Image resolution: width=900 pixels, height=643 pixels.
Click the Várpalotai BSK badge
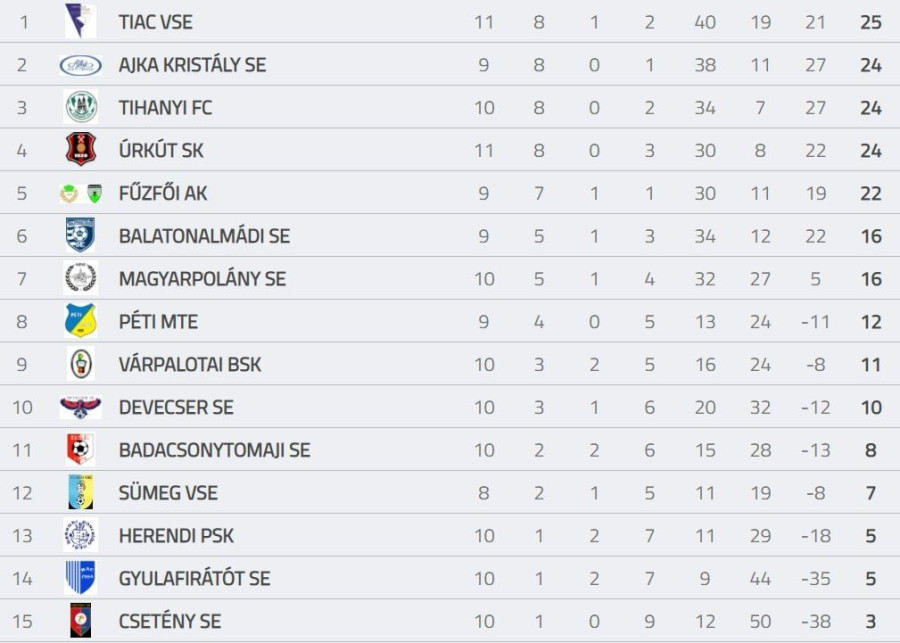tap(80, 364)
